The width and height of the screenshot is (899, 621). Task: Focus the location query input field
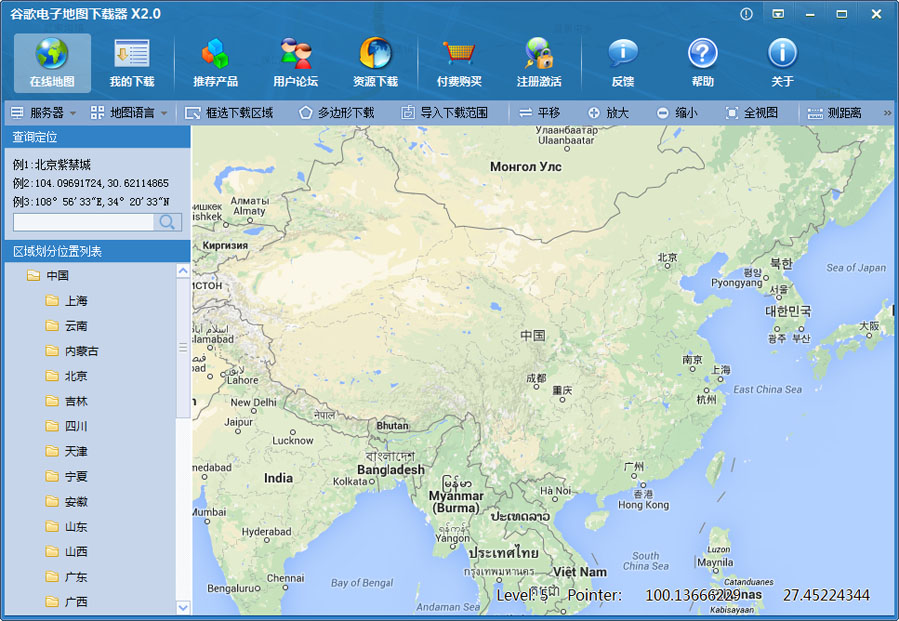coord(84,222)
